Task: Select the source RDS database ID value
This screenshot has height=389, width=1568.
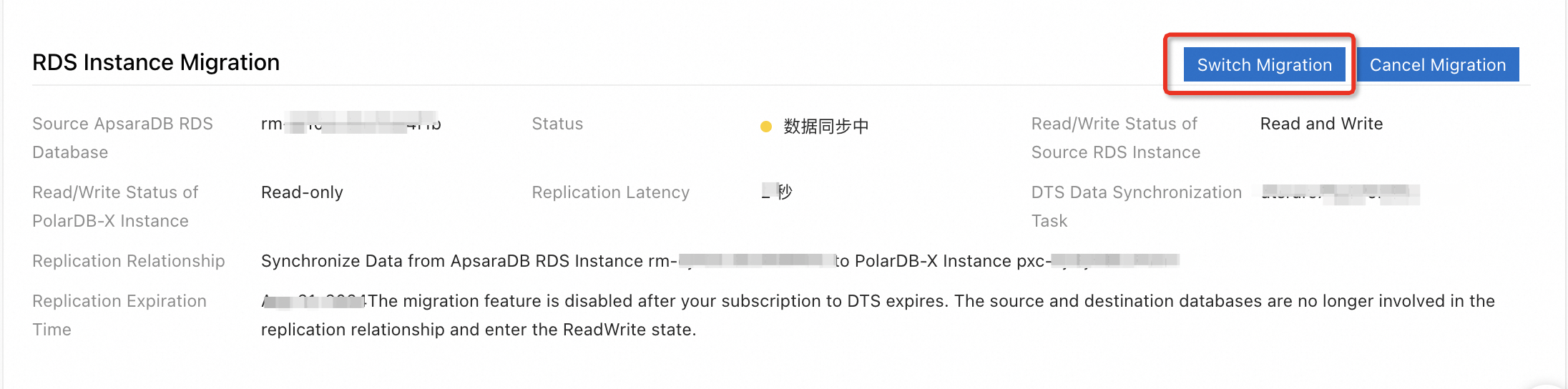Action: (351, 124)
